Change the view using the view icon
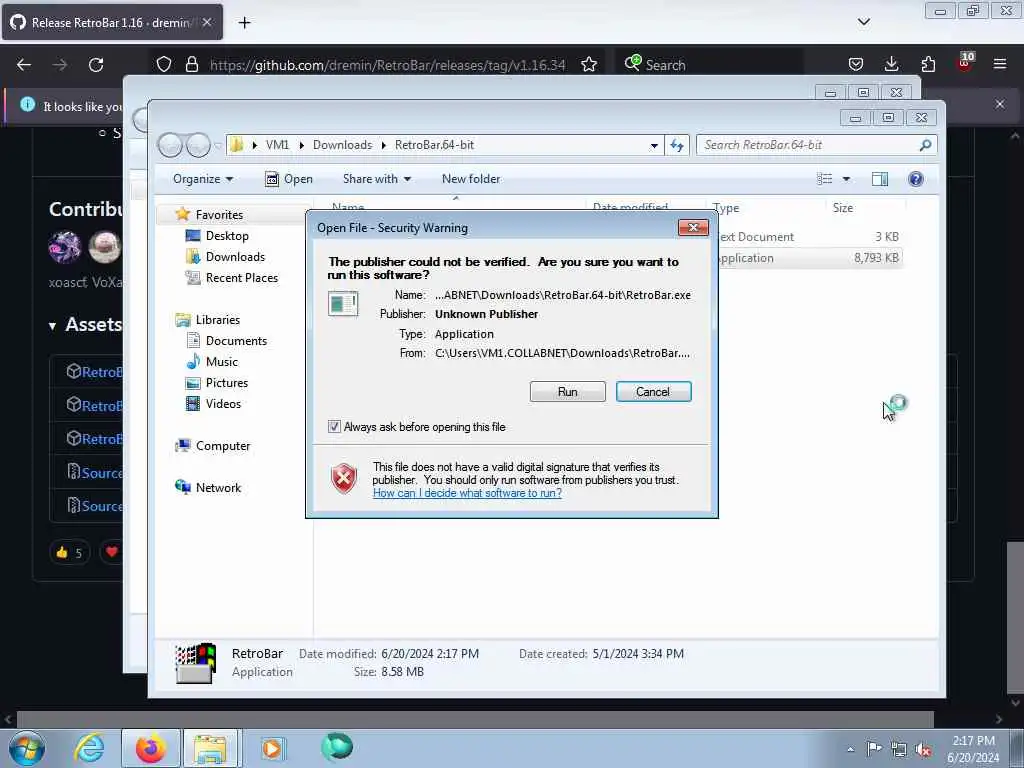Image resolution: width=1024 pixels, height=768 pixels. 825,179
